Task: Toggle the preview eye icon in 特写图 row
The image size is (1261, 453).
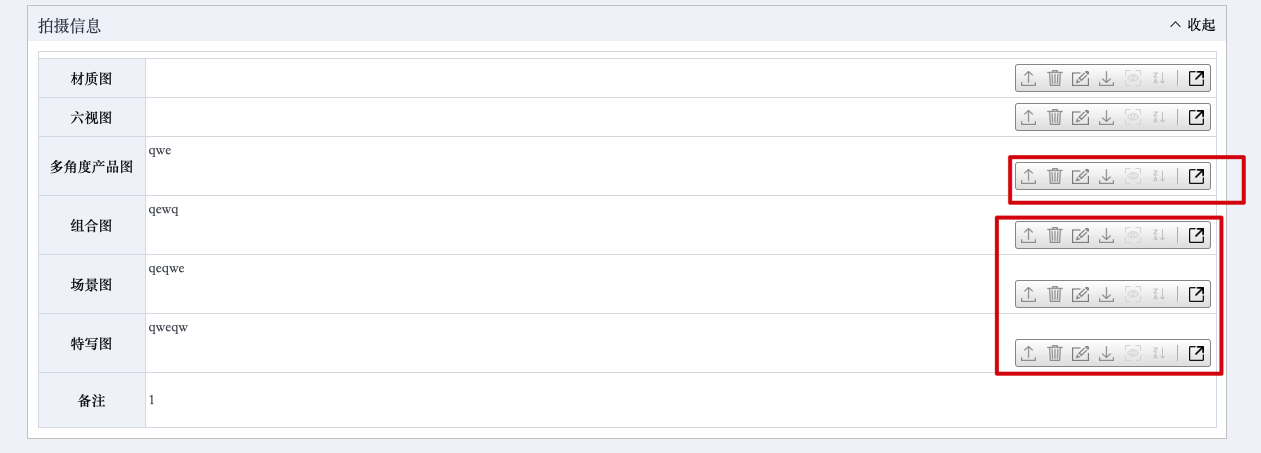Action: coord(1132,353)
